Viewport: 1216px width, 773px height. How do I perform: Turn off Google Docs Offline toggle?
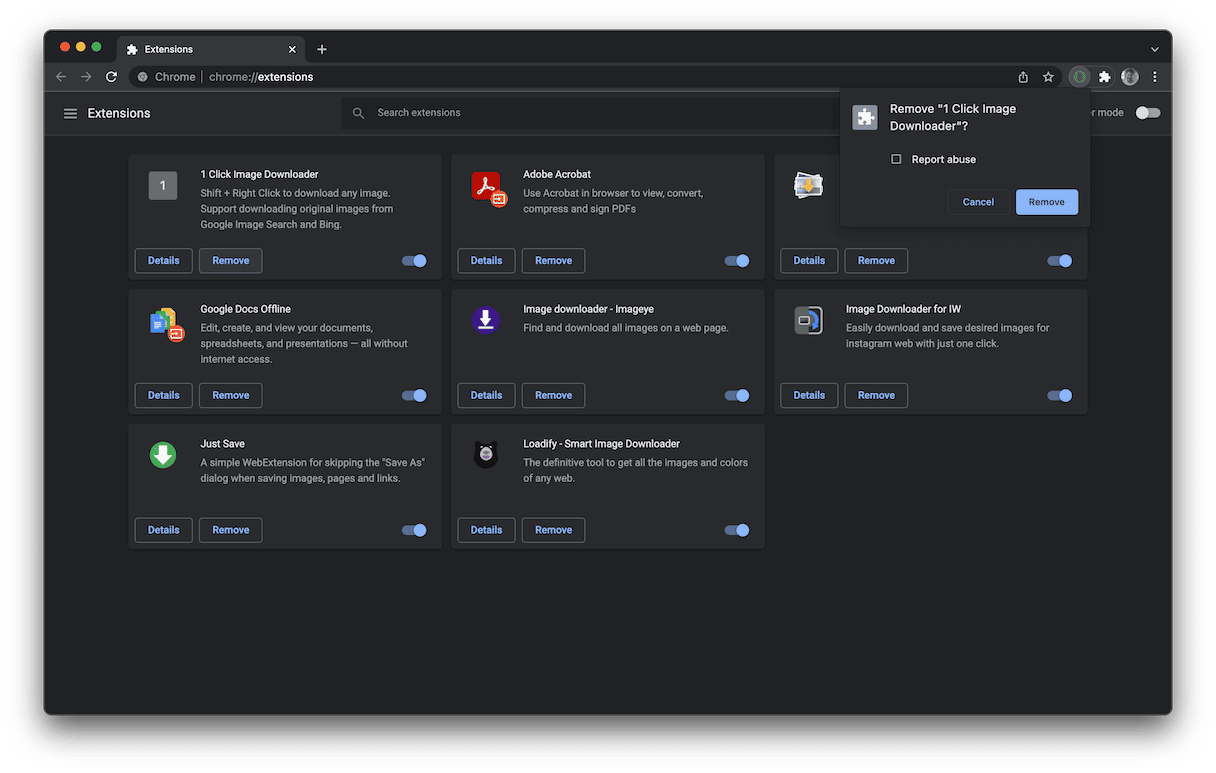coord(414,396)
